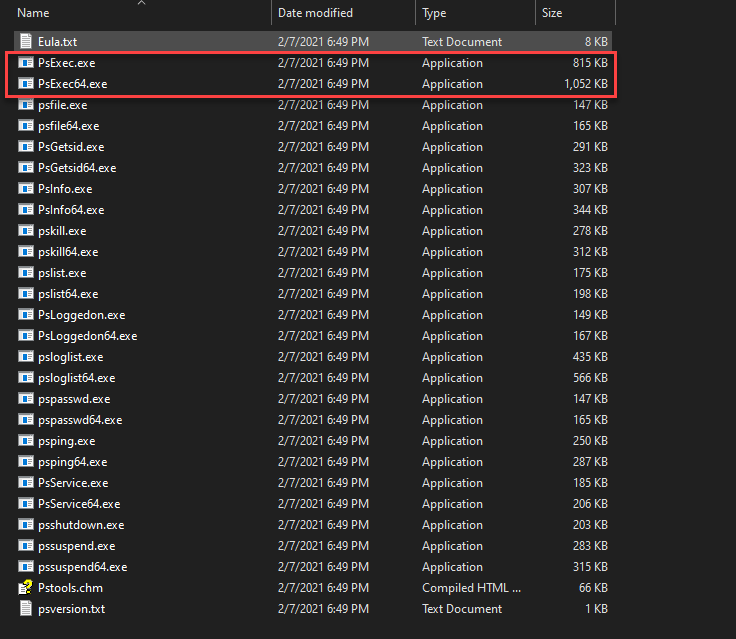Viewport: 736px width, 639px height.
Task: Click the Application type of pskill.exe
Action: (452, 231)
